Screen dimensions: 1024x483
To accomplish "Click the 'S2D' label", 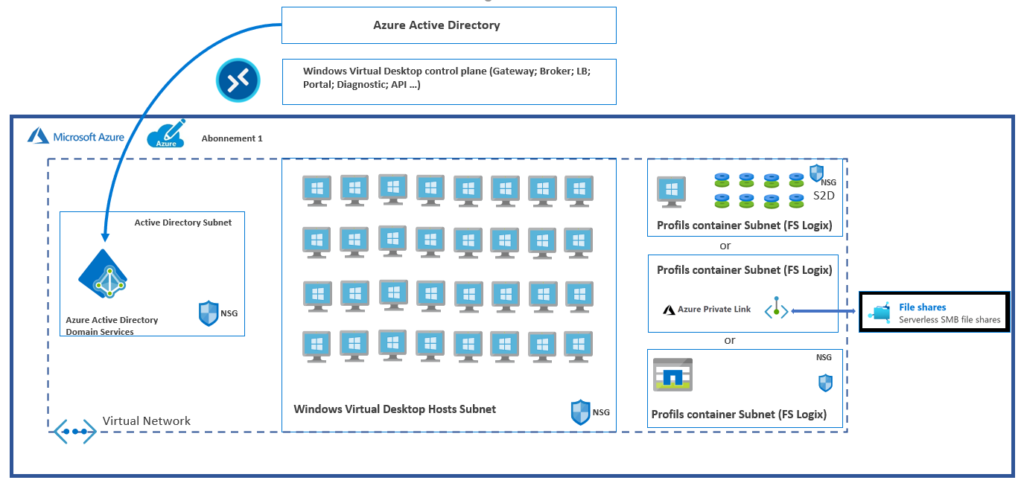I will (825, 195).
